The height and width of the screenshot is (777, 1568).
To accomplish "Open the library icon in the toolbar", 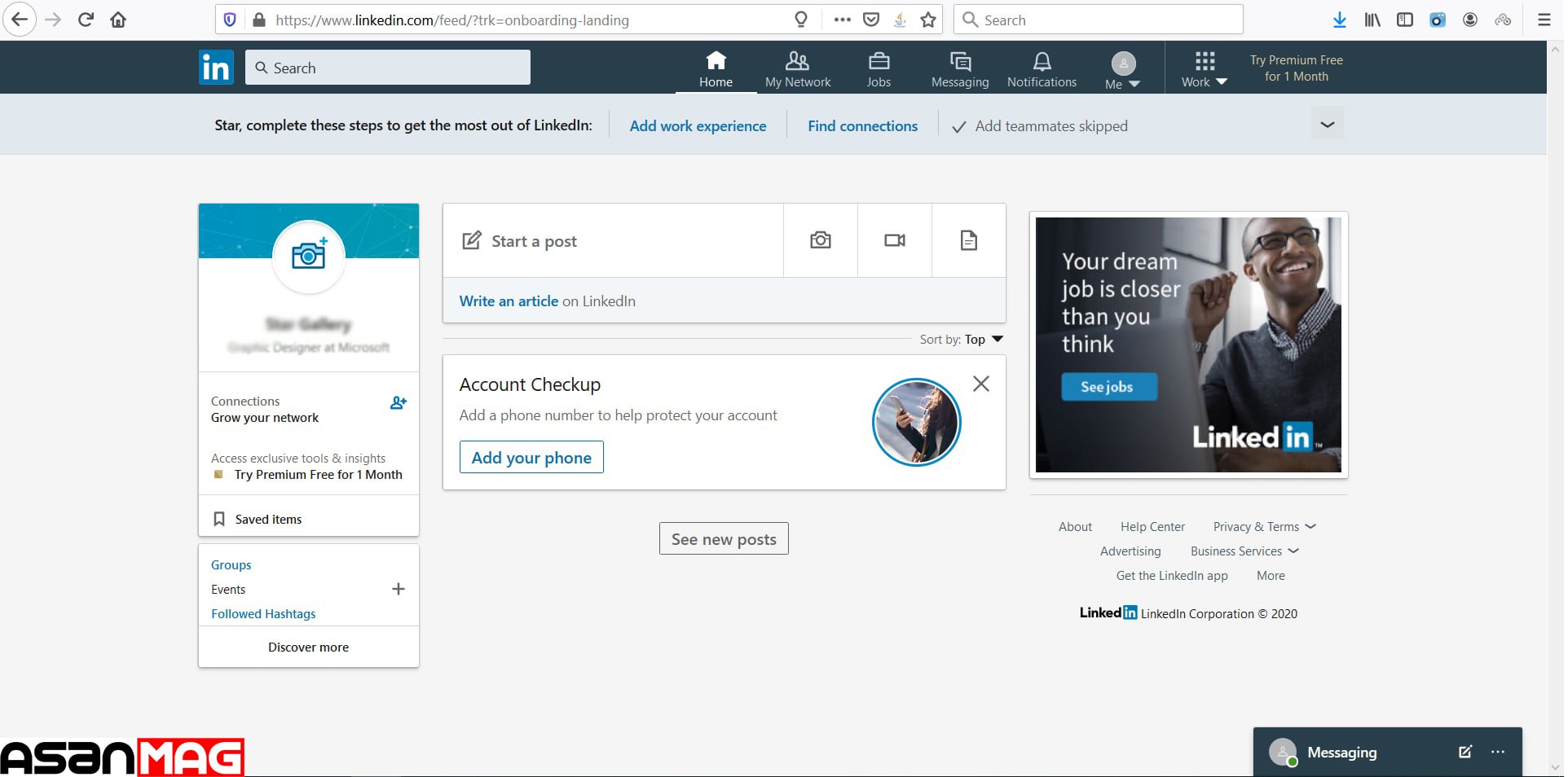I will pos(1372,20).
